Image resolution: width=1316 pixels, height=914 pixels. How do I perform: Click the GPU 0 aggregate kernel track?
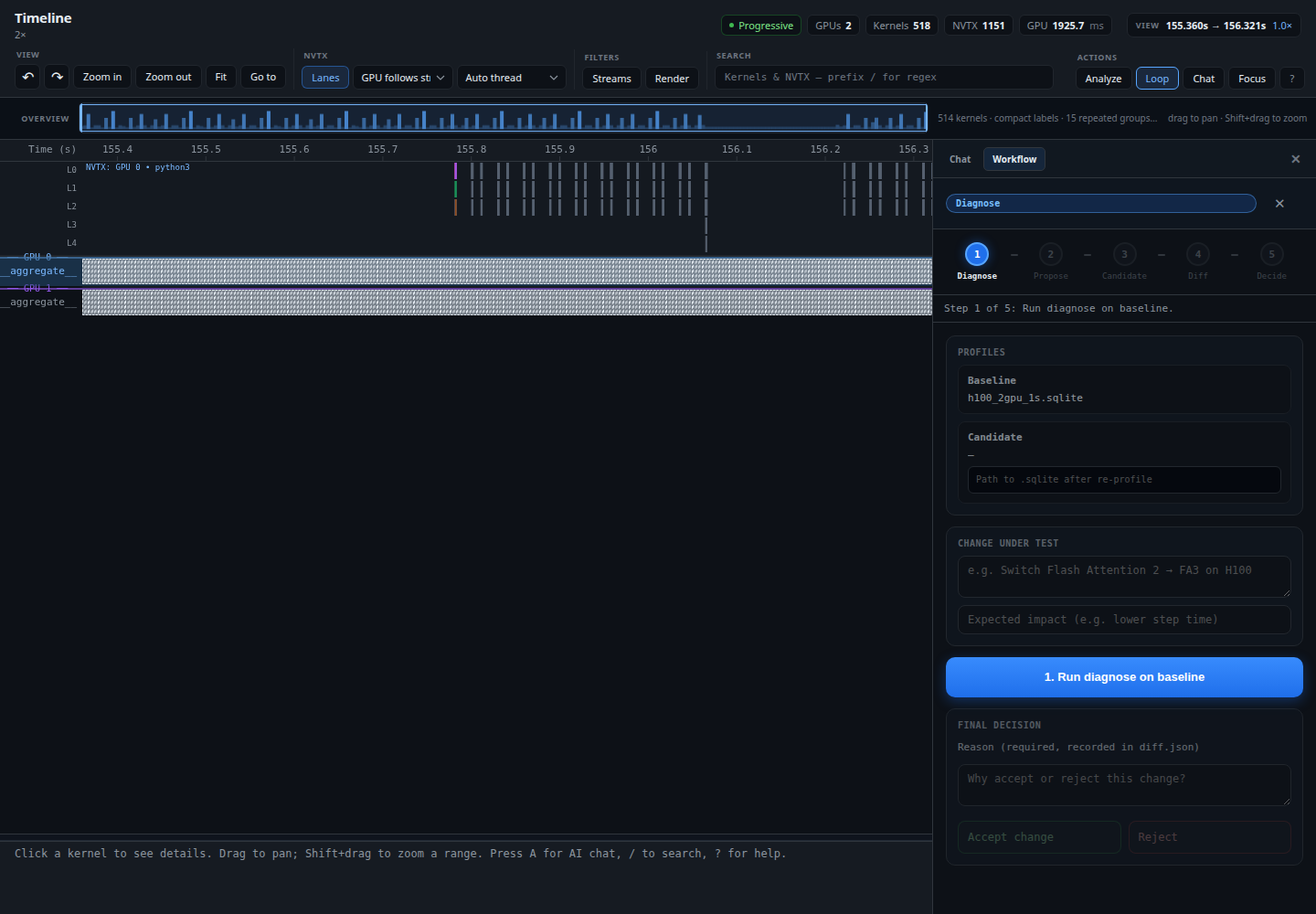[x=507, y=271]
